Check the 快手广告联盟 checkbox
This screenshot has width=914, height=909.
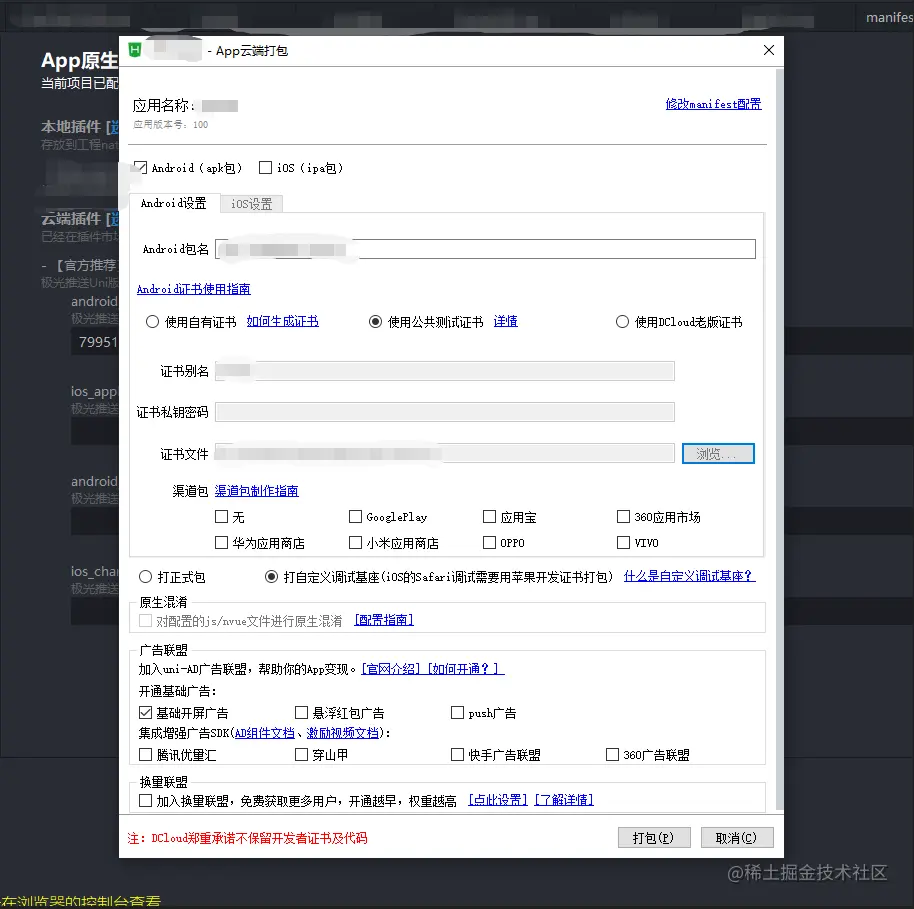pos(458,754)
